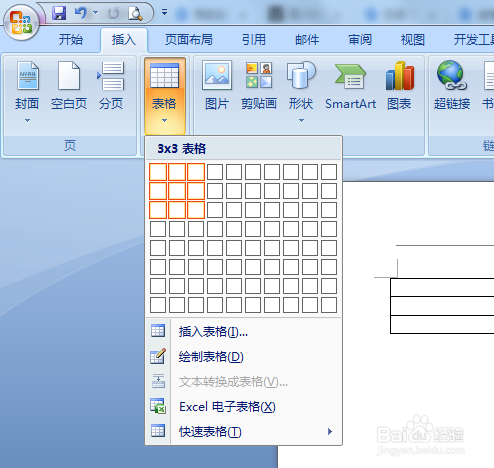
Task: Expand the 形状 dropdown arrow
Action: 301,120
